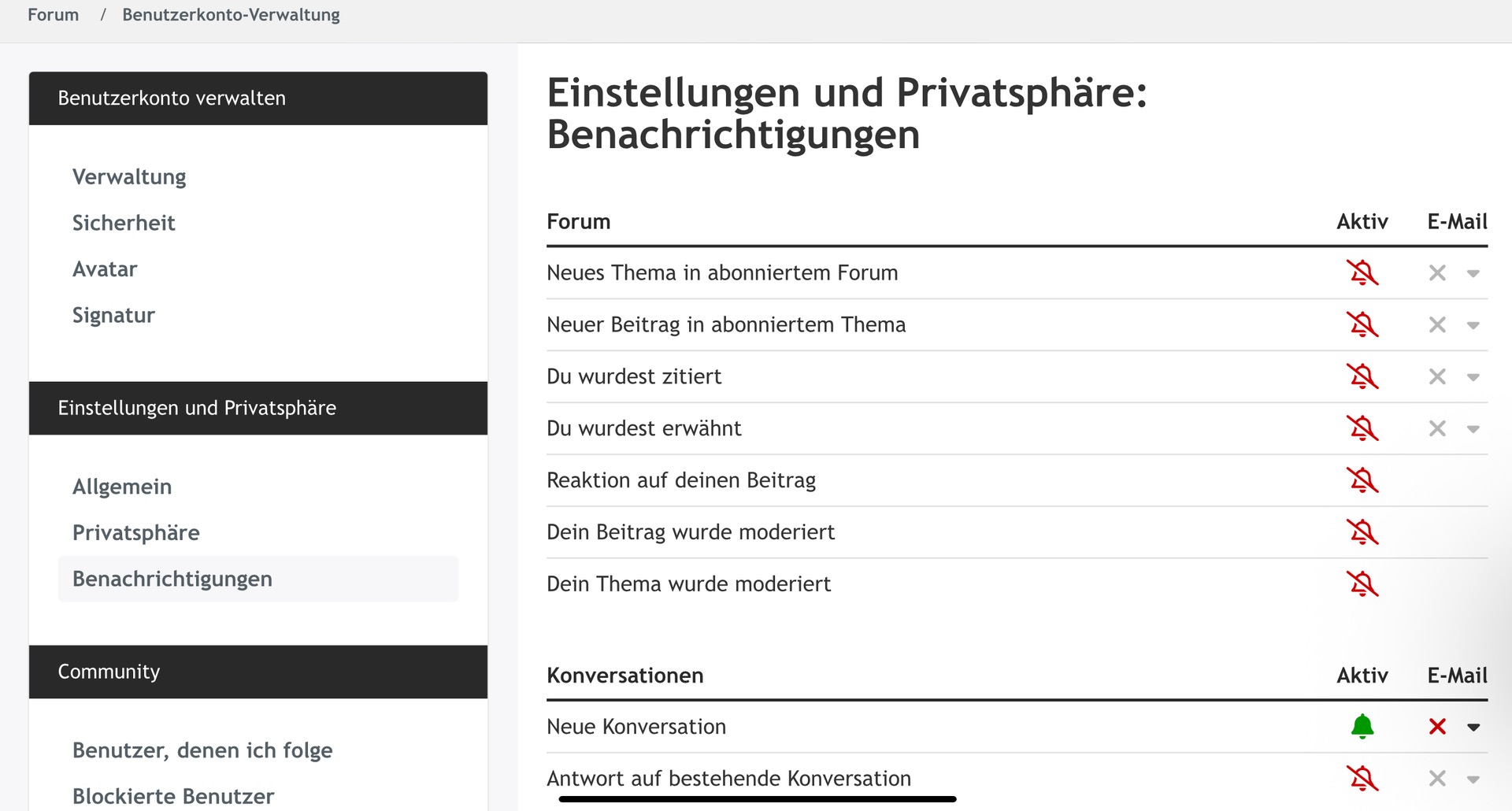The image size is (1512, 811).
Task: Open e-mail dropdown arrow for Neue Konversation
Action: click(x=1473, y=727)
